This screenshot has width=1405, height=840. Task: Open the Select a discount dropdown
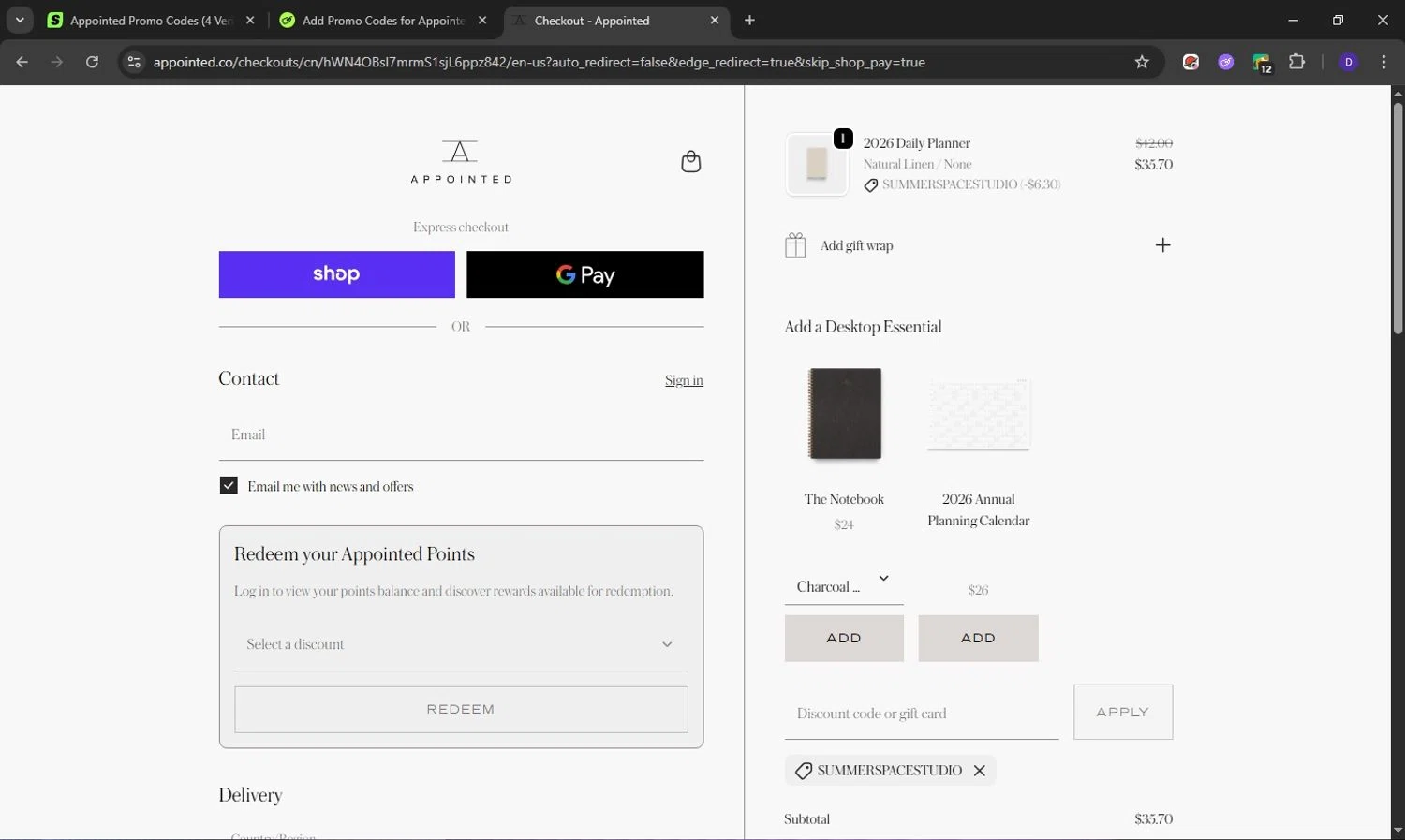[461, 644]
